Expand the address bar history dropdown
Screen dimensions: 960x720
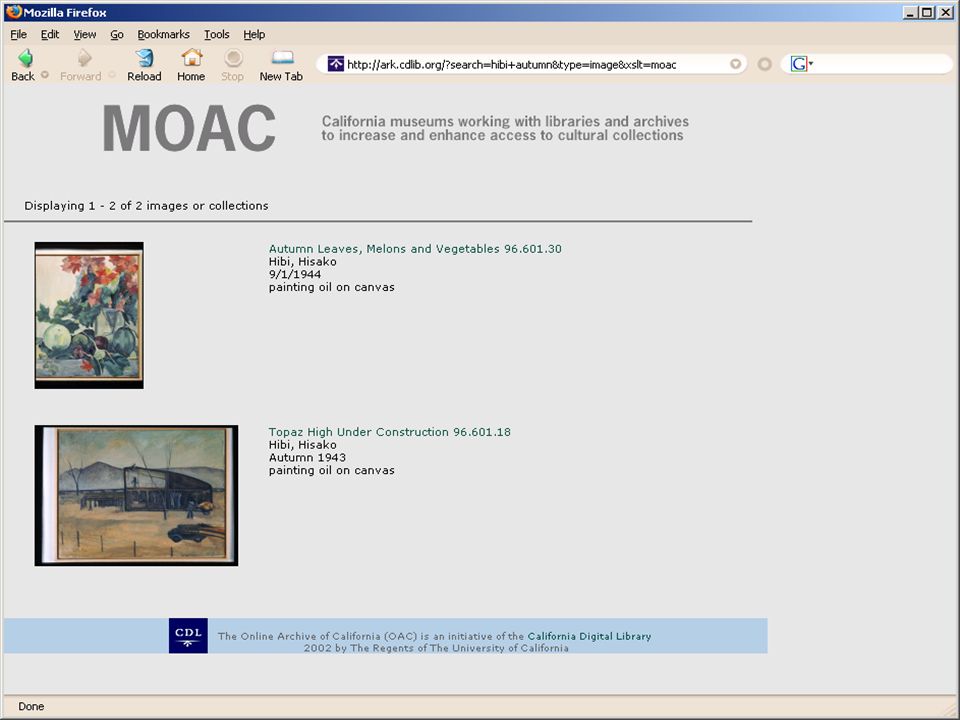pos(735,64)
